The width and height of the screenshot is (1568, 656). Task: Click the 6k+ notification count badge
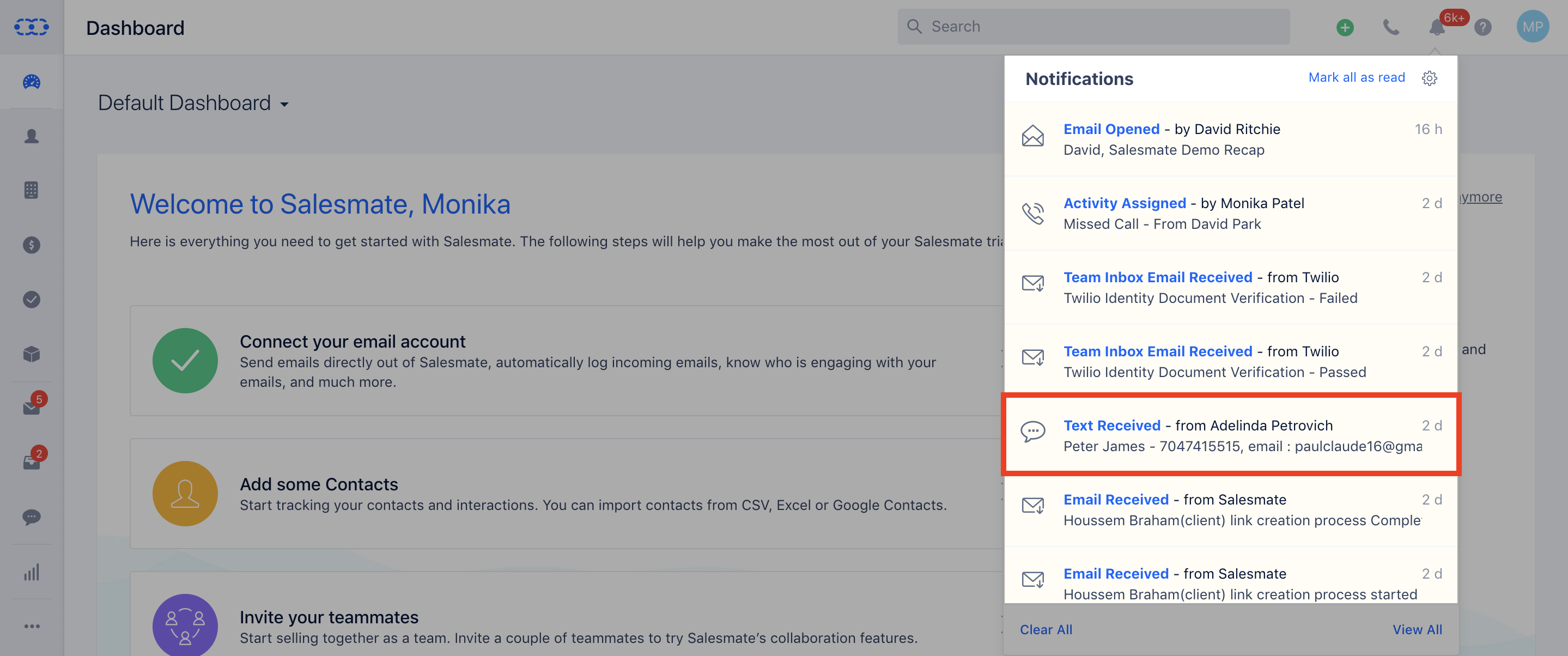point(1454,17)
